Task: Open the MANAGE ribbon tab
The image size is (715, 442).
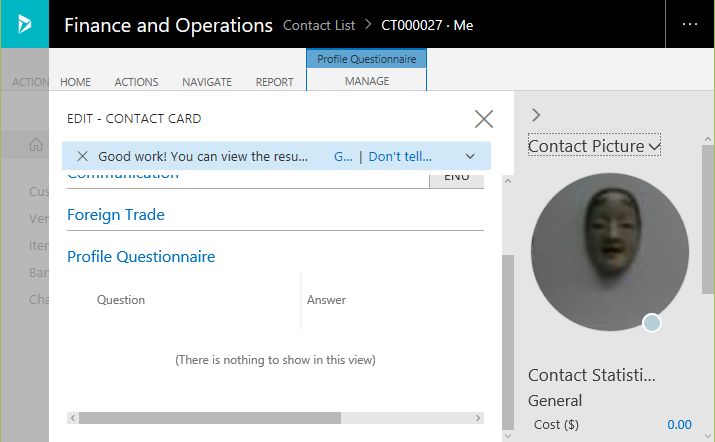Action: [367, 81]
